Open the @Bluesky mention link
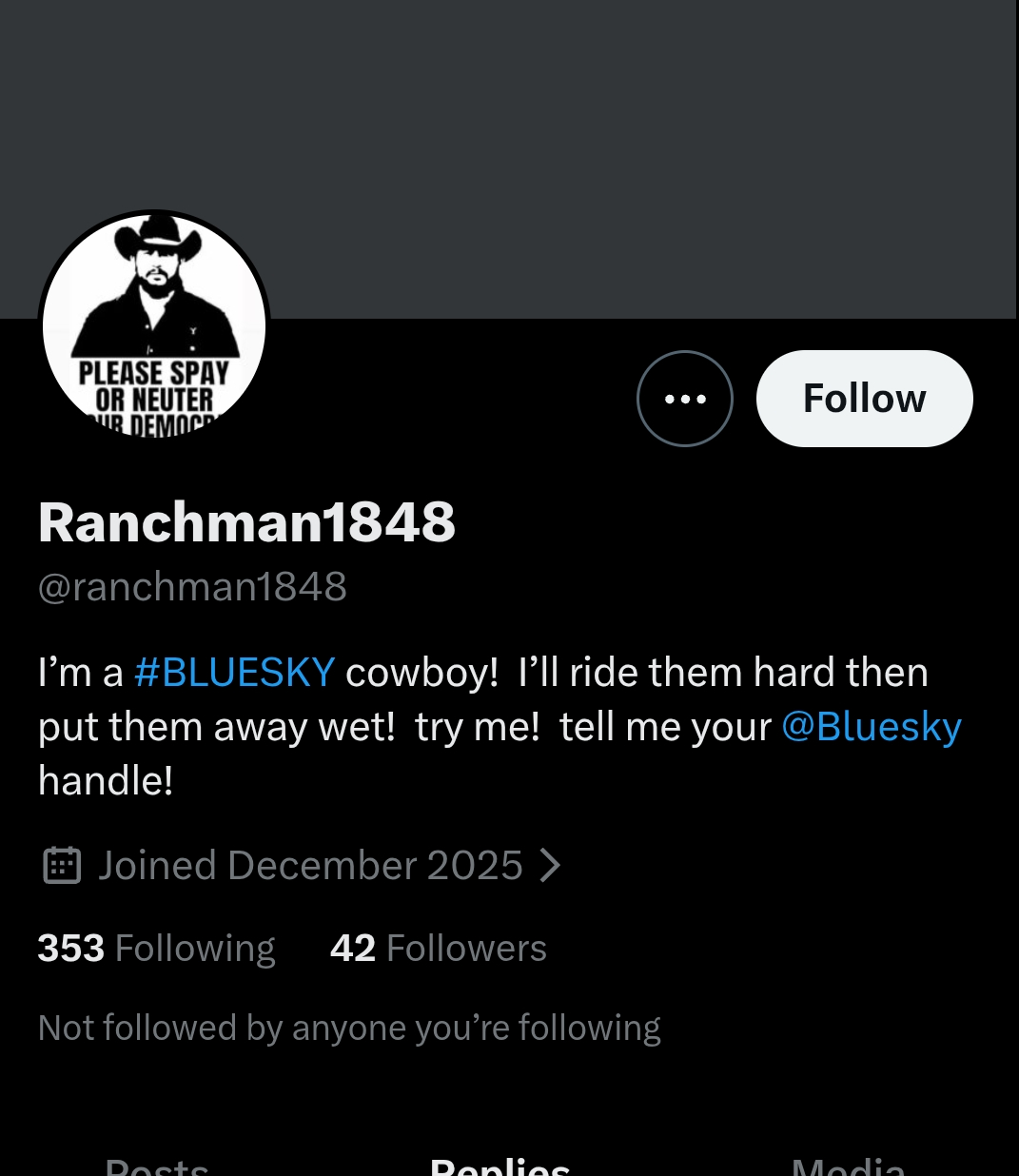The height and width of the screenshot is (1176, 1019). point(872,727)
